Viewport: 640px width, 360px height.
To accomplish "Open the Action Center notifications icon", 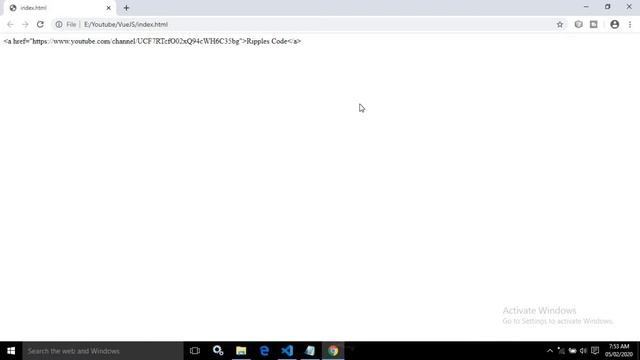I will (595, 351).
